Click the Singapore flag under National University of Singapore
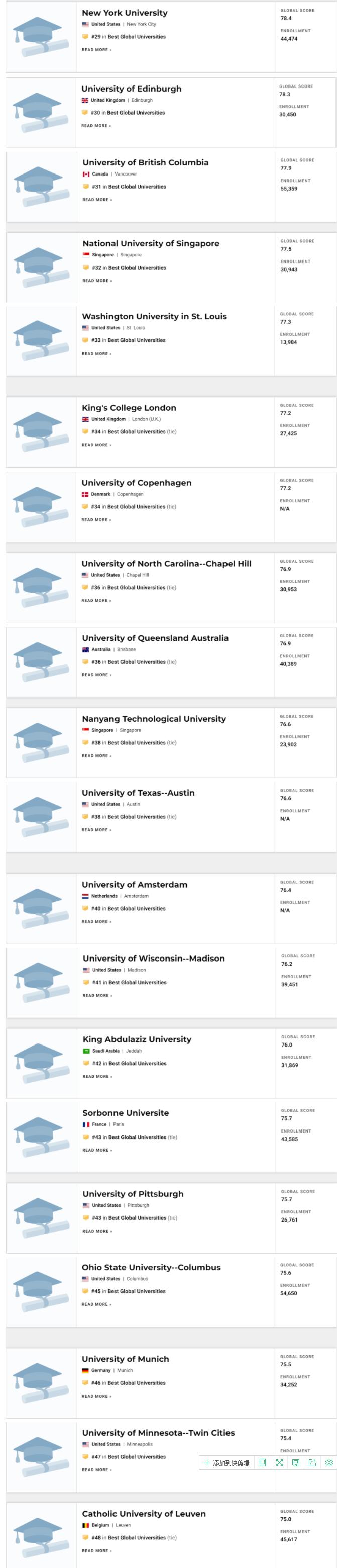Viewport: 341px width, 1568px height. click(x=86, y=255)
